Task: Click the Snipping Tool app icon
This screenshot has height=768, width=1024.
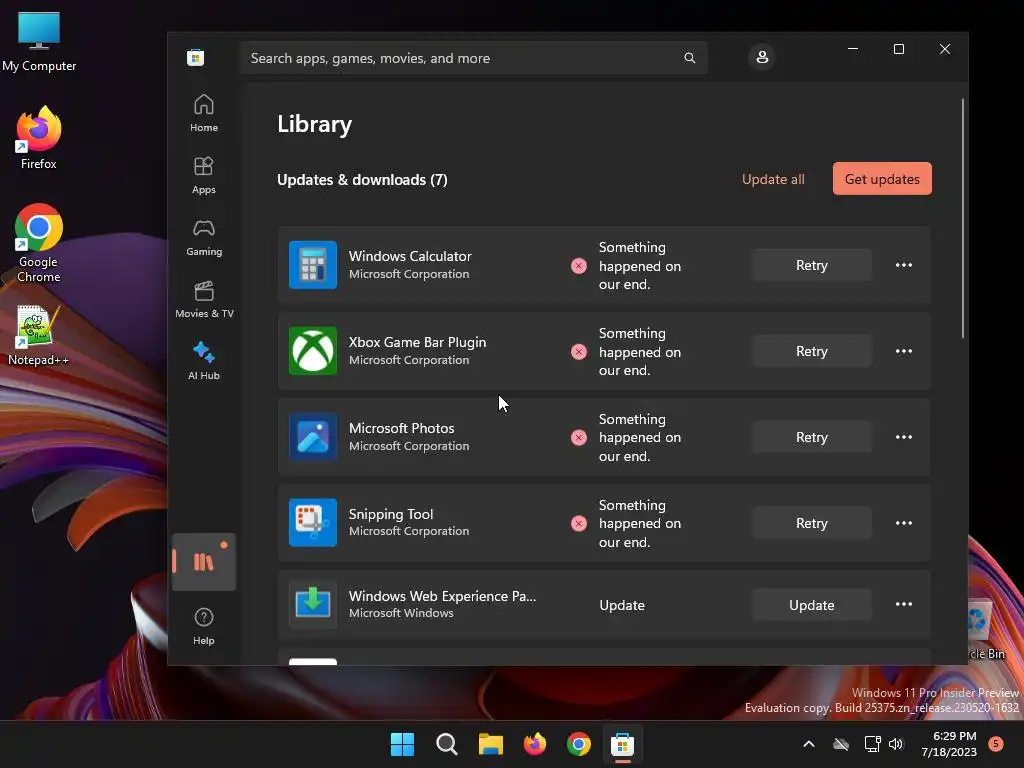Action: tap(313, 522)
